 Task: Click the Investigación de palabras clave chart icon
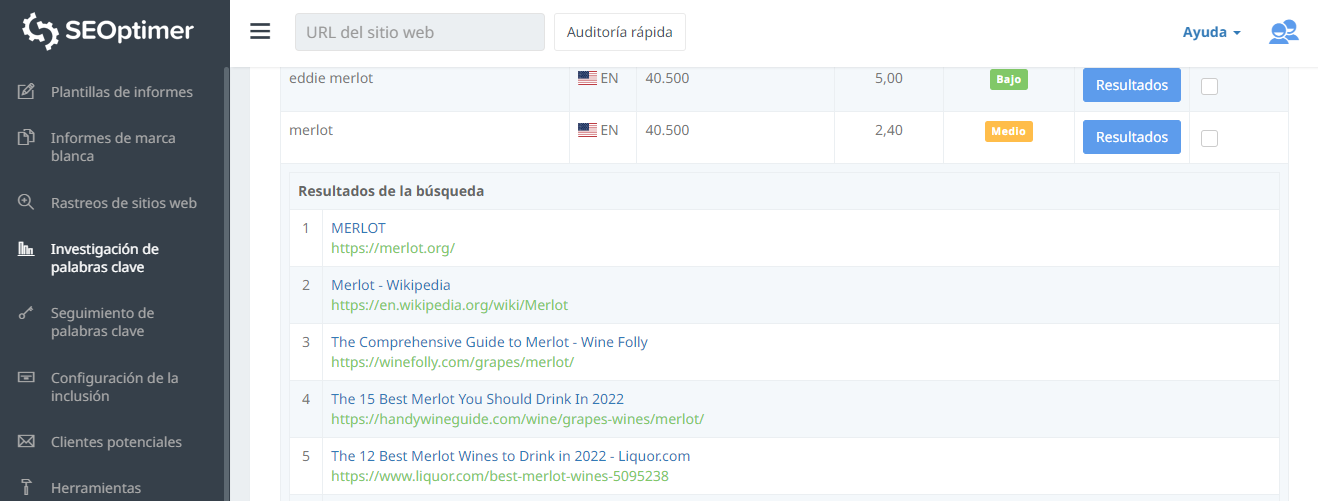[28, 249]
